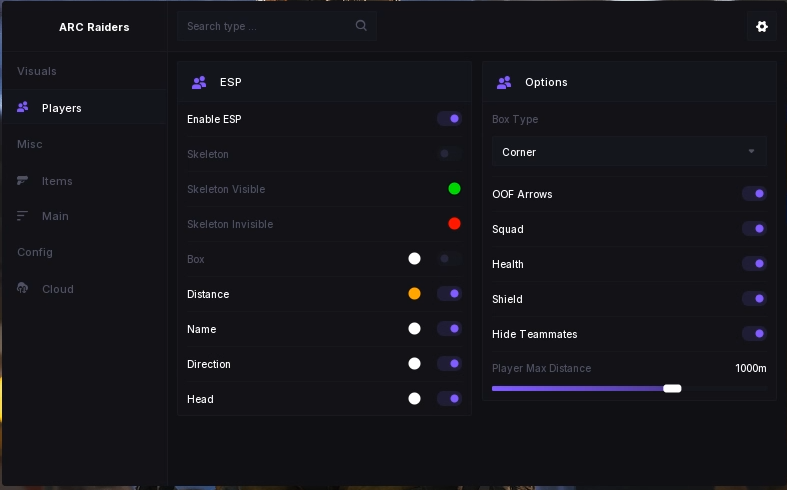Click the Cloud config icon
The width and height of the screenshot is (787, 490).
point(23,289)
